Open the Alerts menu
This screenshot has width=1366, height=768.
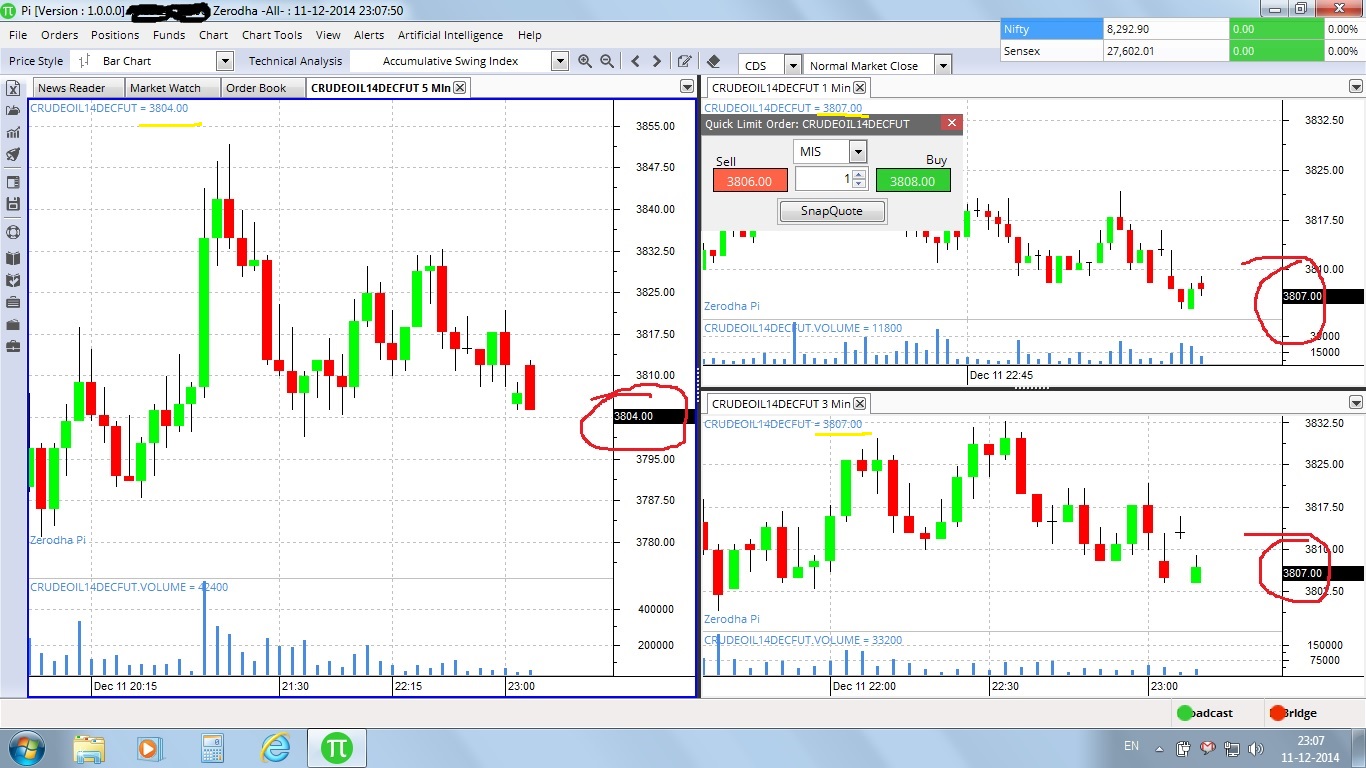click(369, 35)
